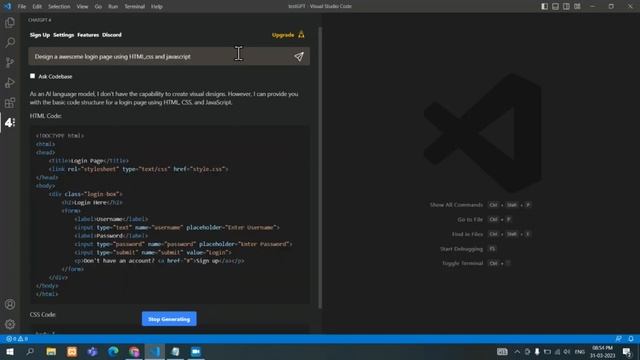Click the Upgrade link

(x=283, y=35)
